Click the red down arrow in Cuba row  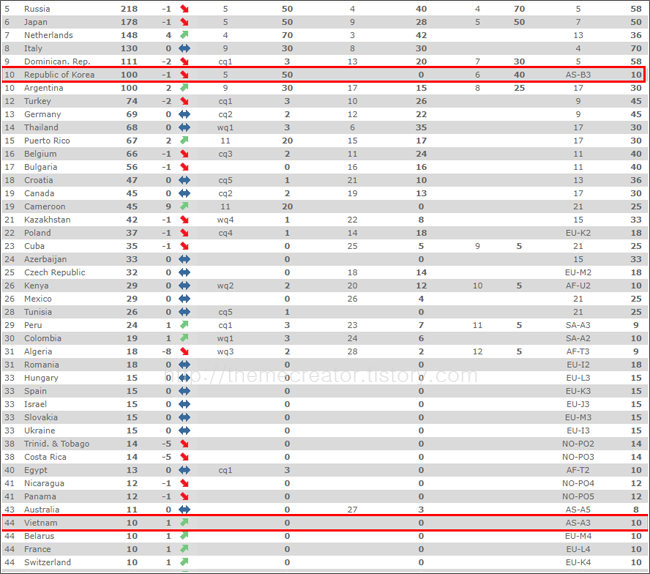click(x=184, y=246)
